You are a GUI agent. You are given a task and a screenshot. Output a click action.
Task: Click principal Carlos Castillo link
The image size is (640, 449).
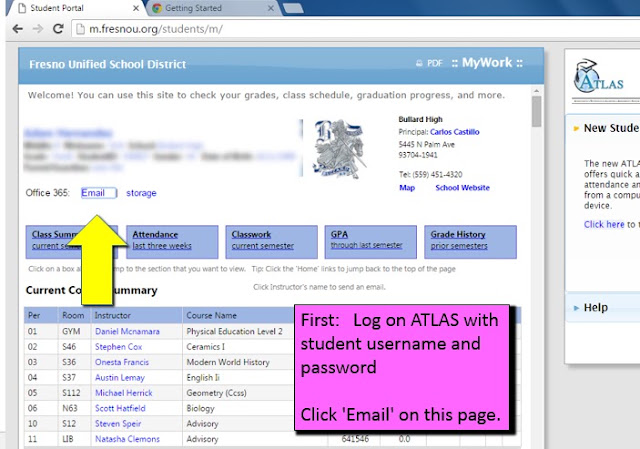coord(454,132)
